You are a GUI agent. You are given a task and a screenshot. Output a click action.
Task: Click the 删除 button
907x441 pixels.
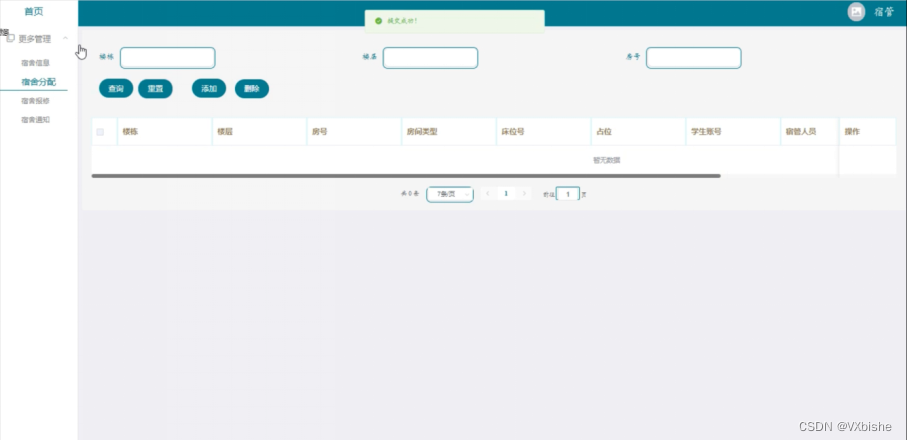252,89
